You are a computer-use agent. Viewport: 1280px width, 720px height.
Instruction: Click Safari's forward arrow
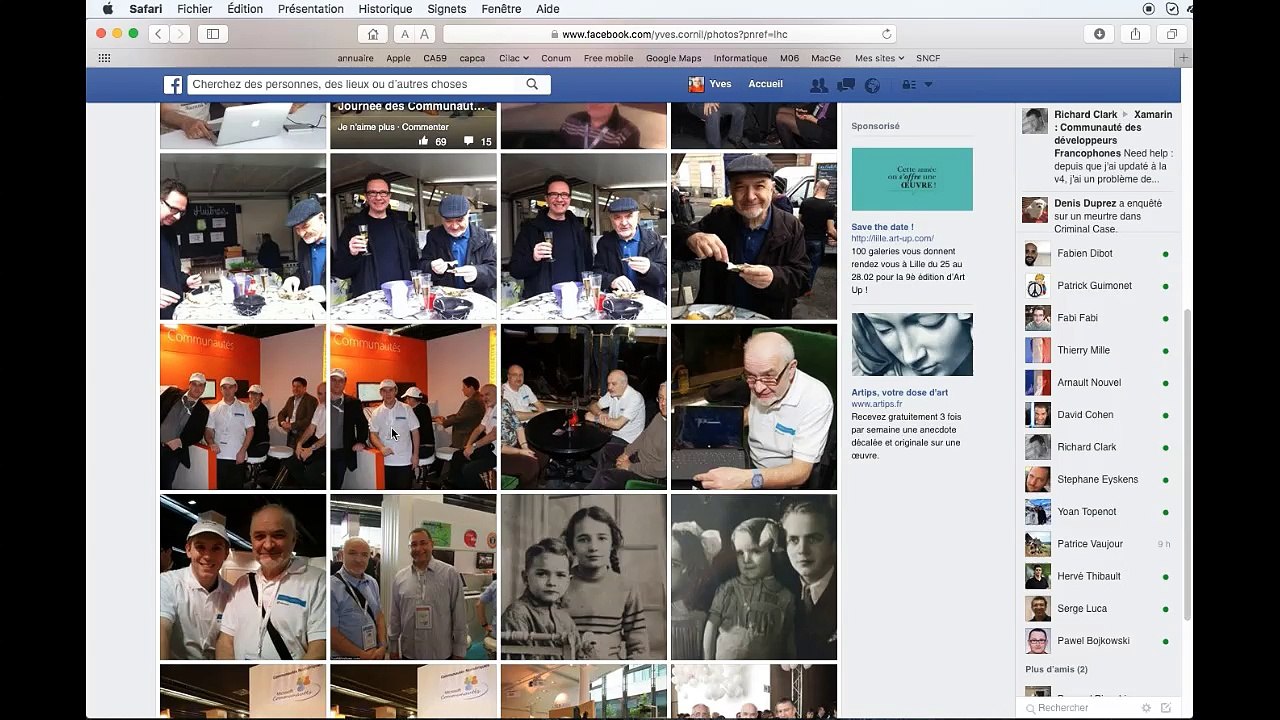pos(180,34)
